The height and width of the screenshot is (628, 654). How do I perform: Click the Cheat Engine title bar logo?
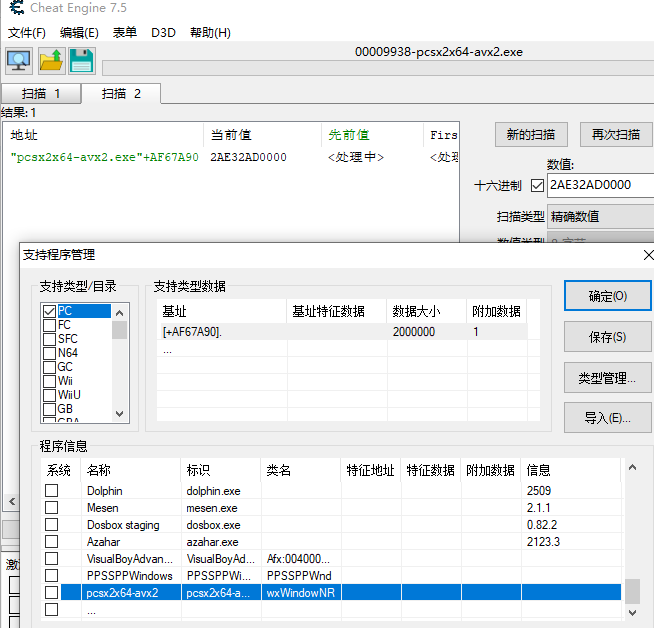tap(11, 10)
